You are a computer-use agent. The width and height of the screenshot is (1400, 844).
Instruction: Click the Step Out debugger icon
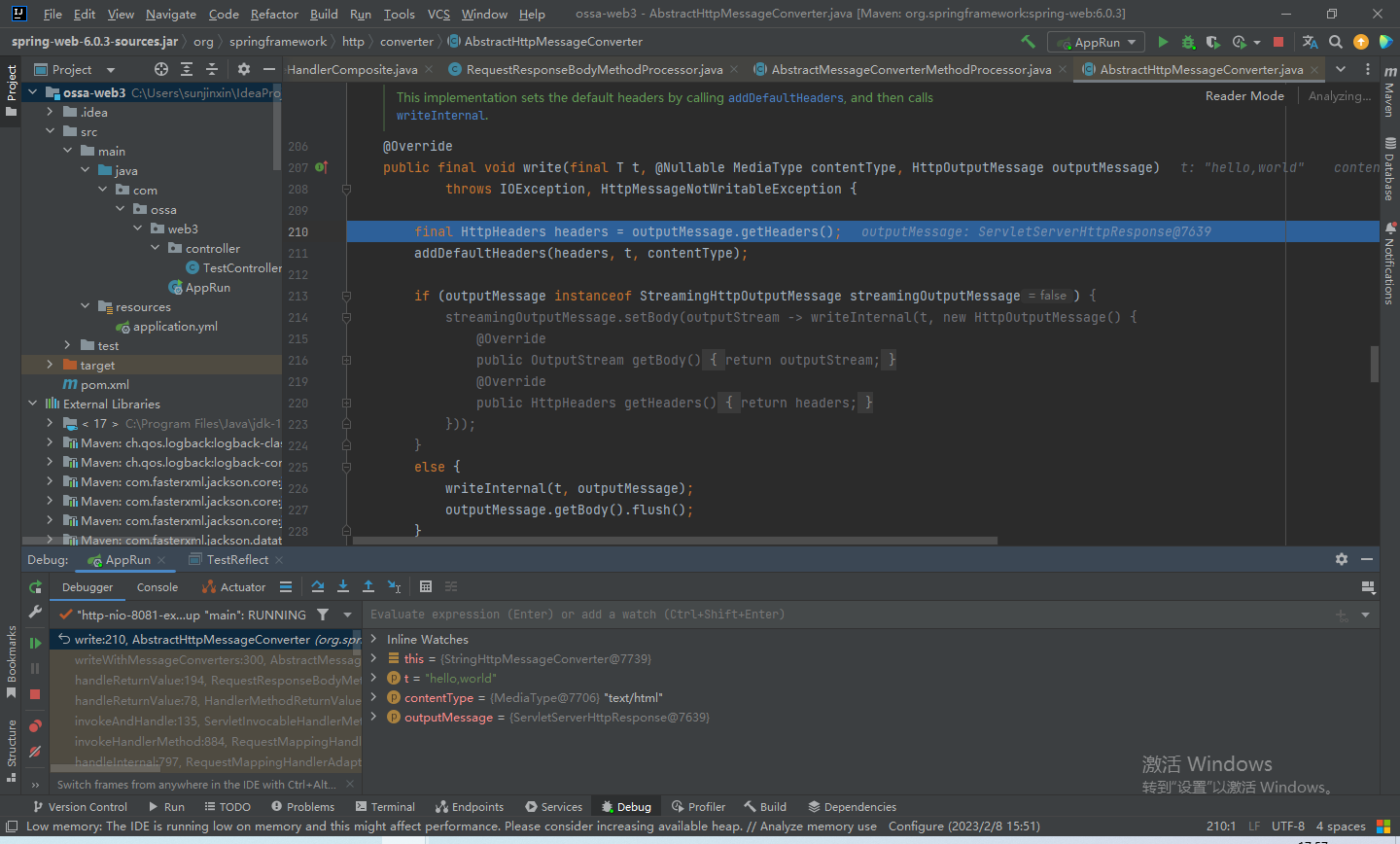[368, 586]
